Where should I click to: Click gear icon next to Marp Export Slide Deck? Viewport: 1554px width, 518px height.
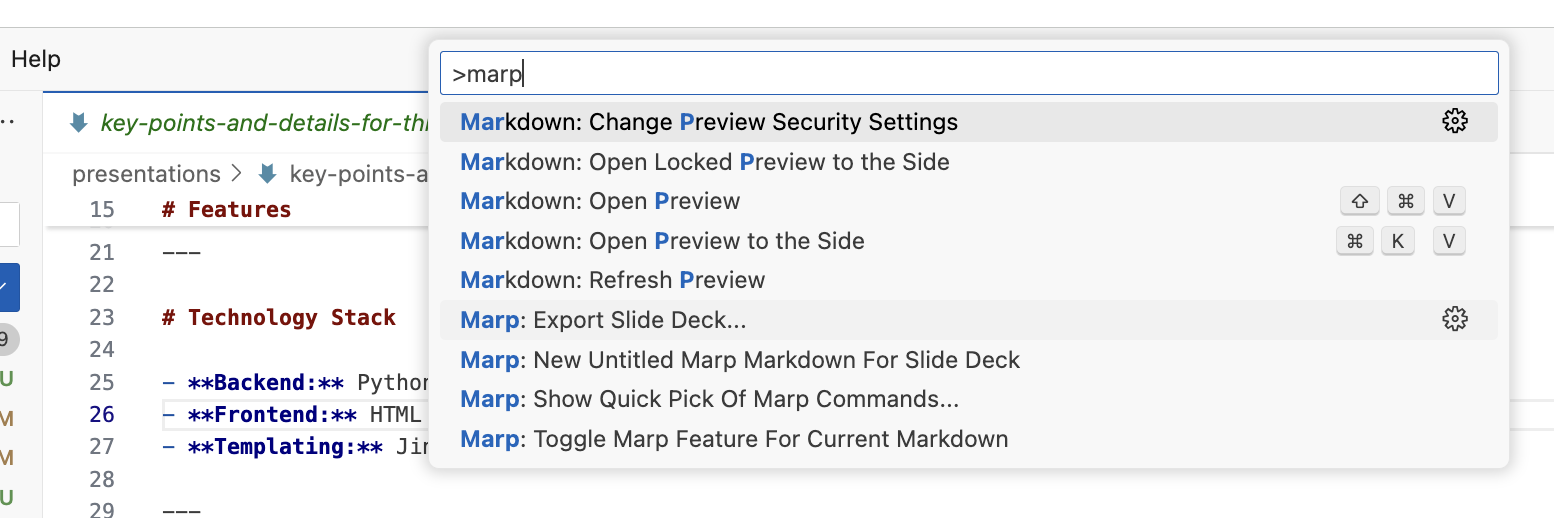click(x=1454, y=320)
